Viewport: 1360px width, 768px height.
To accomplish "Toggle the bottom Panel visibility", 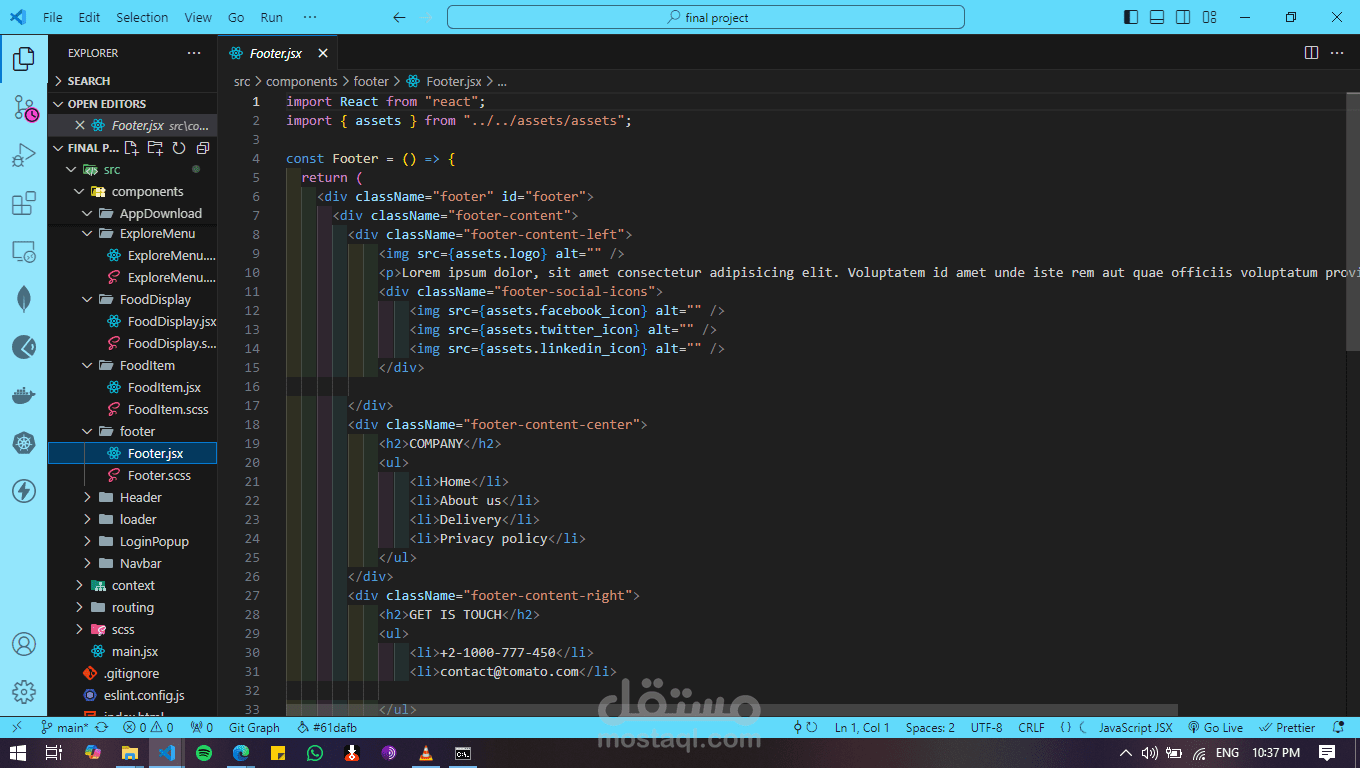I will (1157, 17).
